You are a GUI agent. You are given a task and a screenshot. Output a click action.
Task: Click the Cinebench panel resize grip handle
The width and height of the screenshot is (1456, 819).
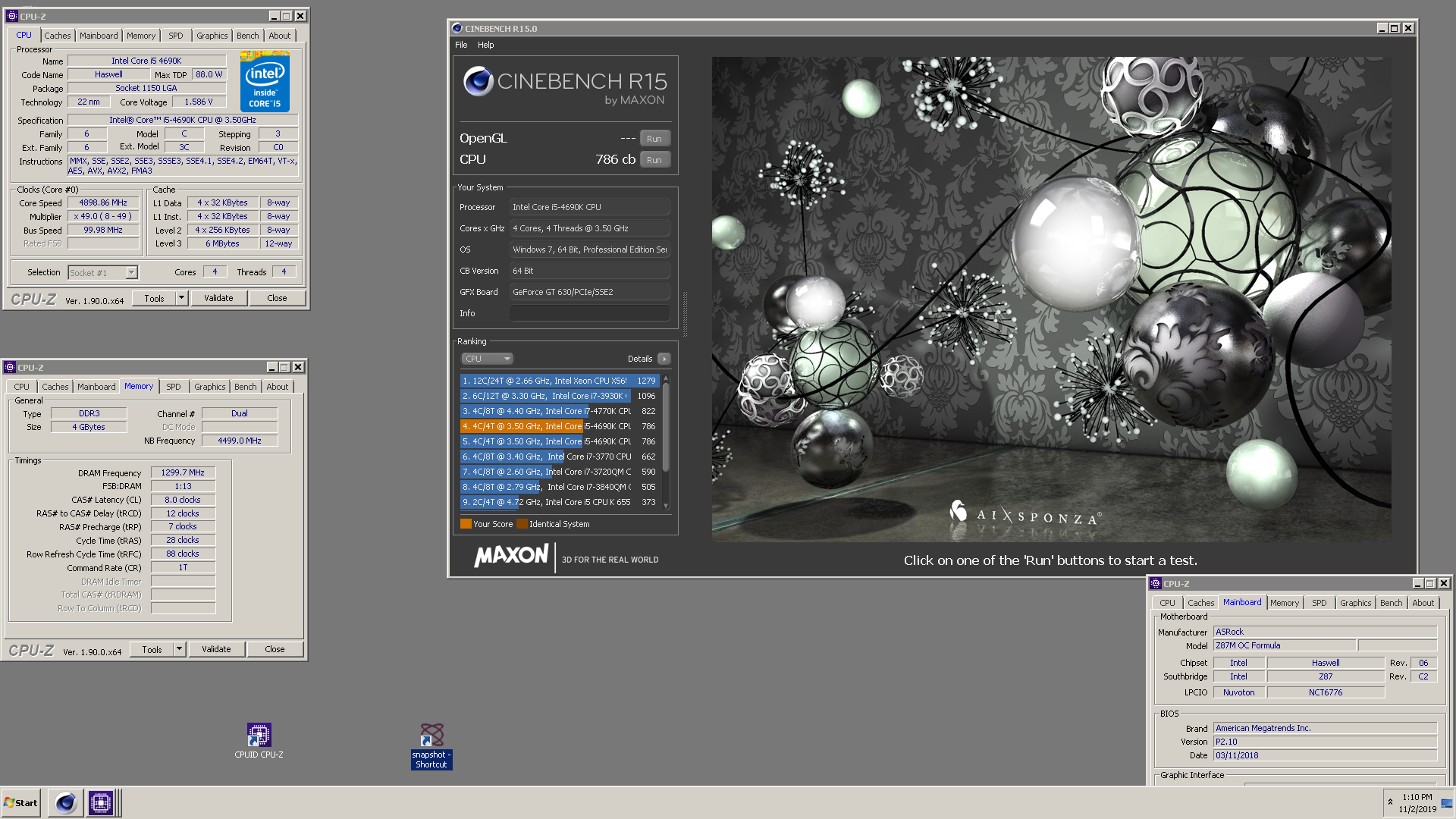pos(685,314)
